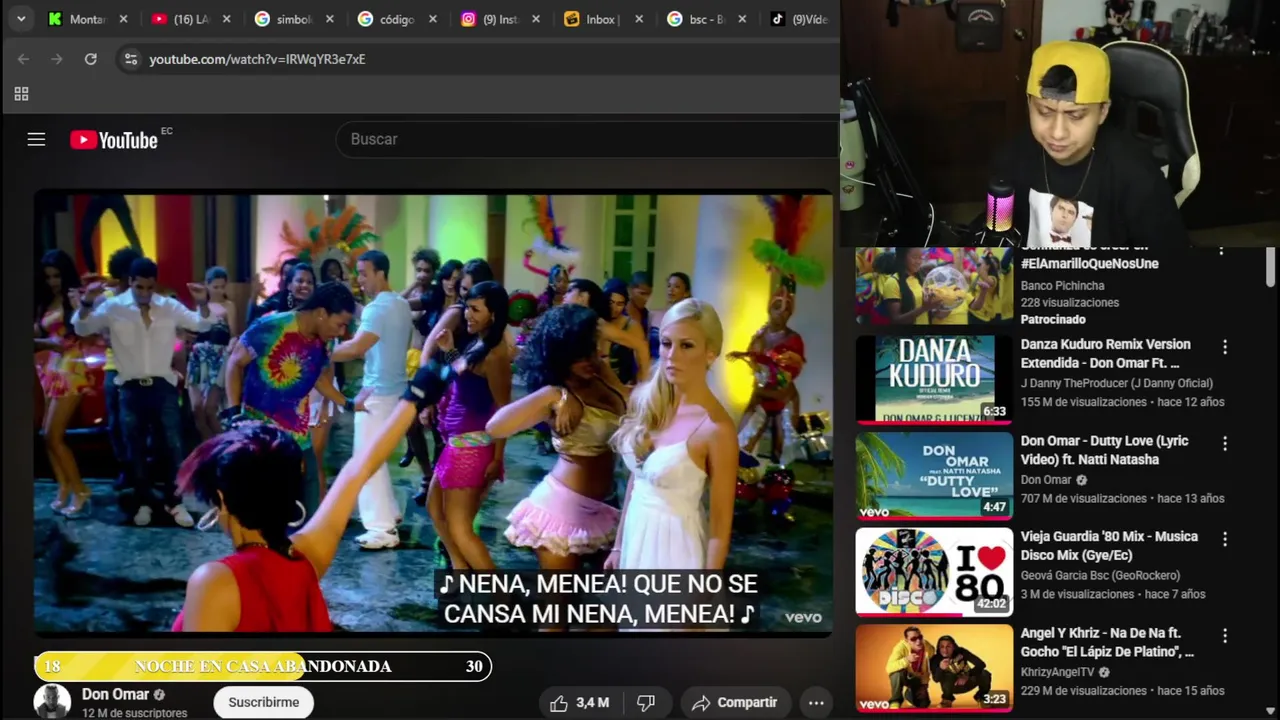
Task: Go back with the browser back arrow
Action: point(23,59)
